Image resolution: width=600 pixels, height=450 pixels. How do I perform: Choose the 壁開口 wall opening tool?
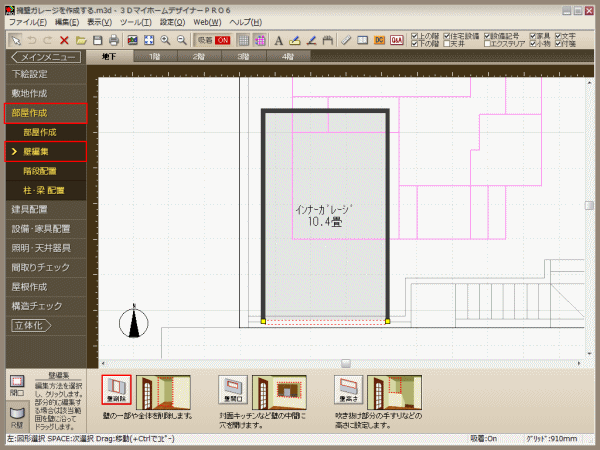tap(234, 388)
